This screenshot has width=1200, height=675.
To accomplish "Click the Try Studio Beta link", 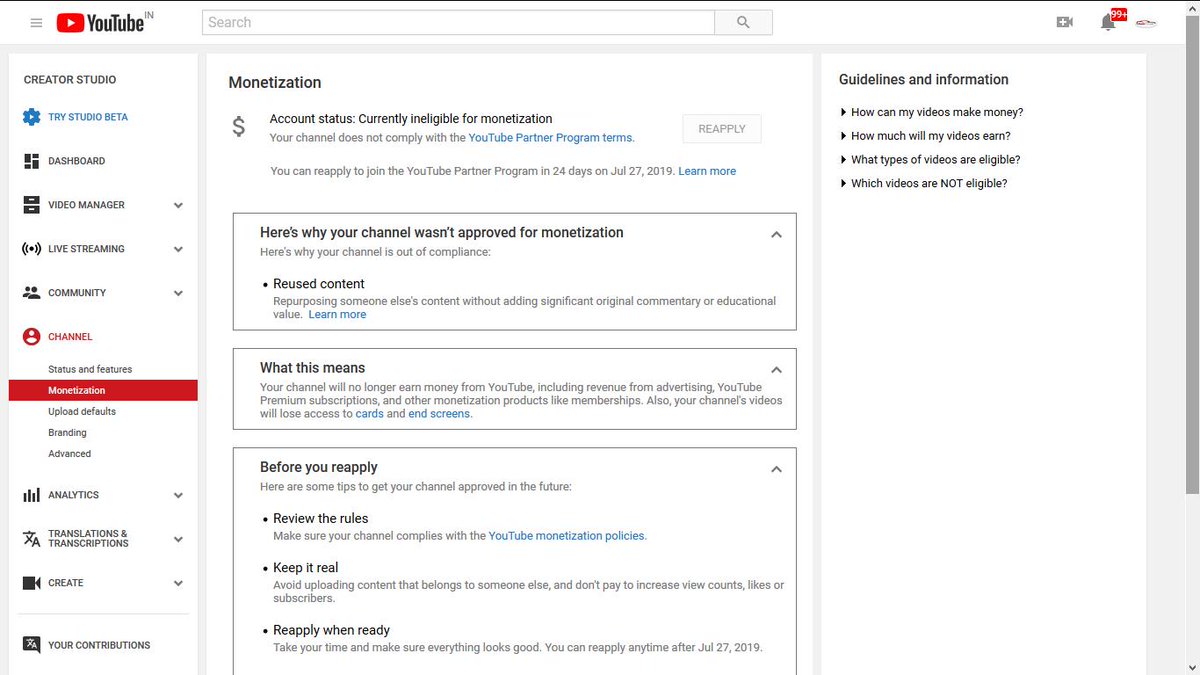I will pos(88,117).
